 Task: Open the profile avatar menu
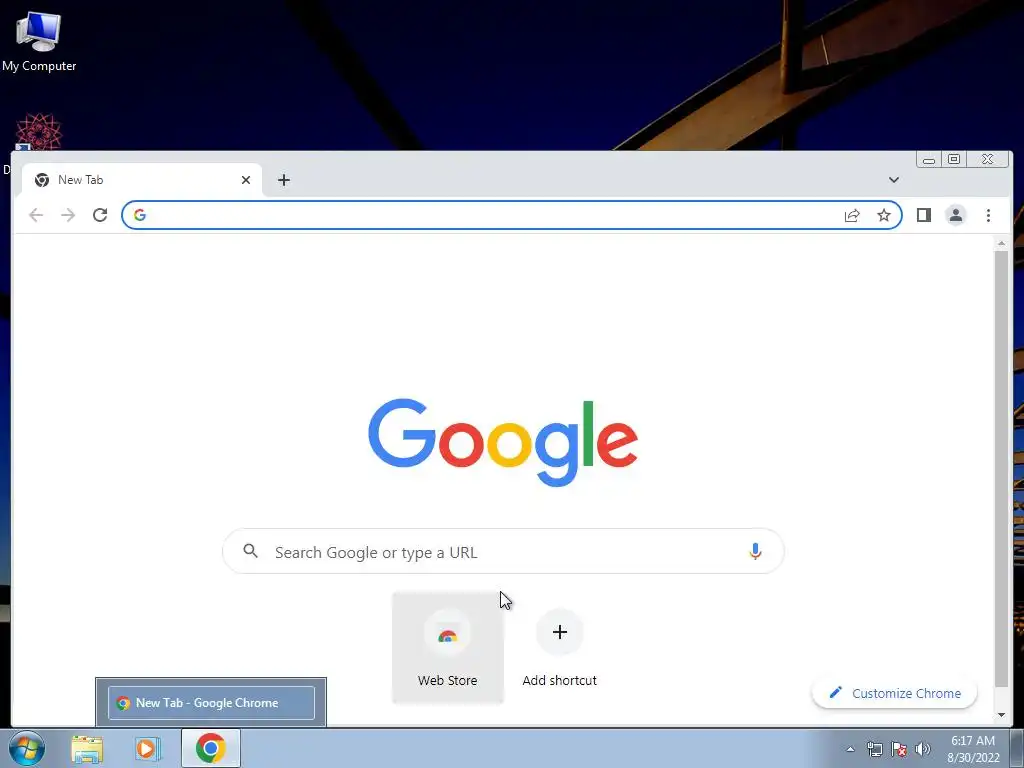tap(955, 215)
